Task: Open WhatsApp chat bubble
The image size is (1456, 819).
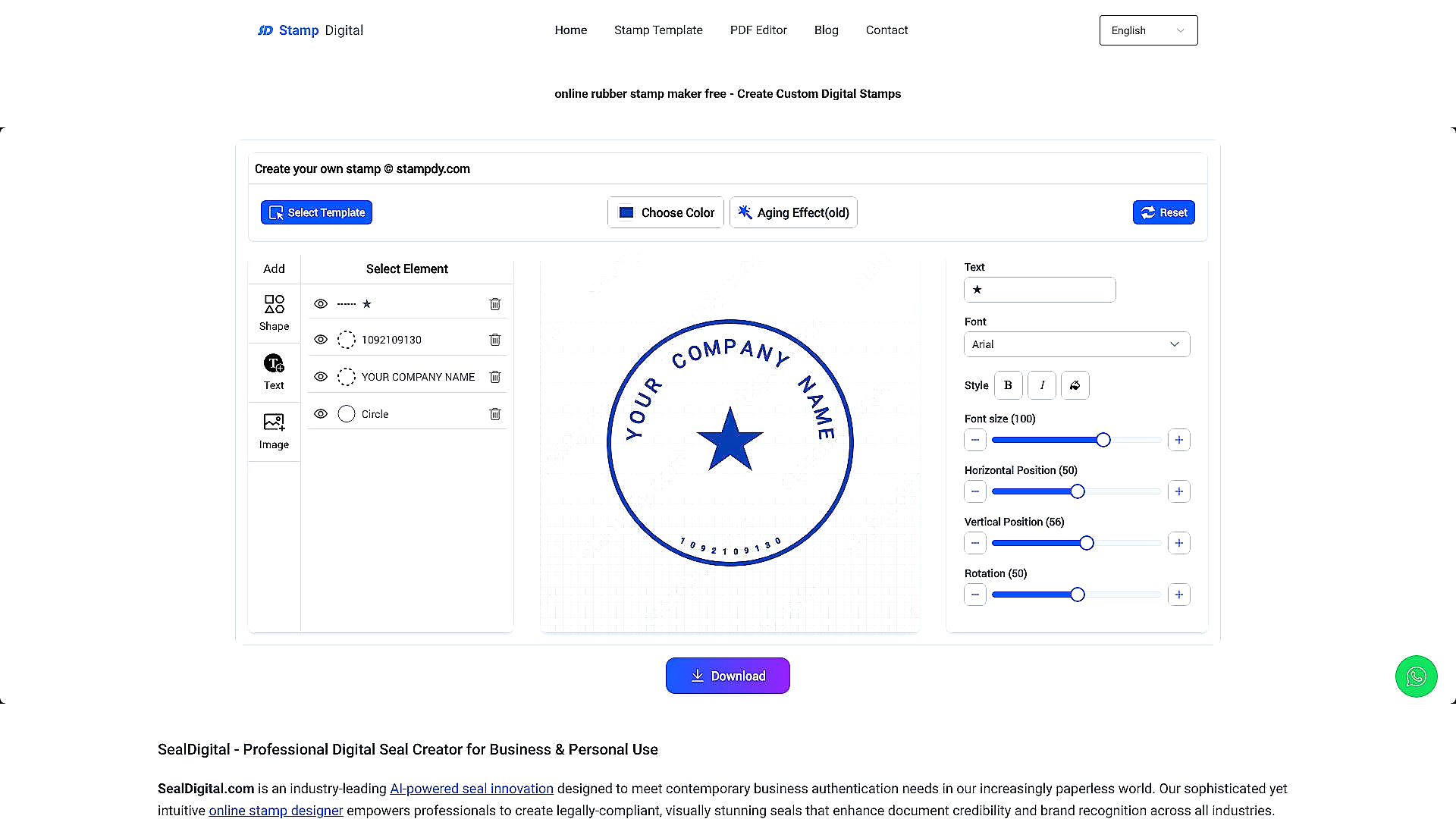Action: [x=1416, y=676]
